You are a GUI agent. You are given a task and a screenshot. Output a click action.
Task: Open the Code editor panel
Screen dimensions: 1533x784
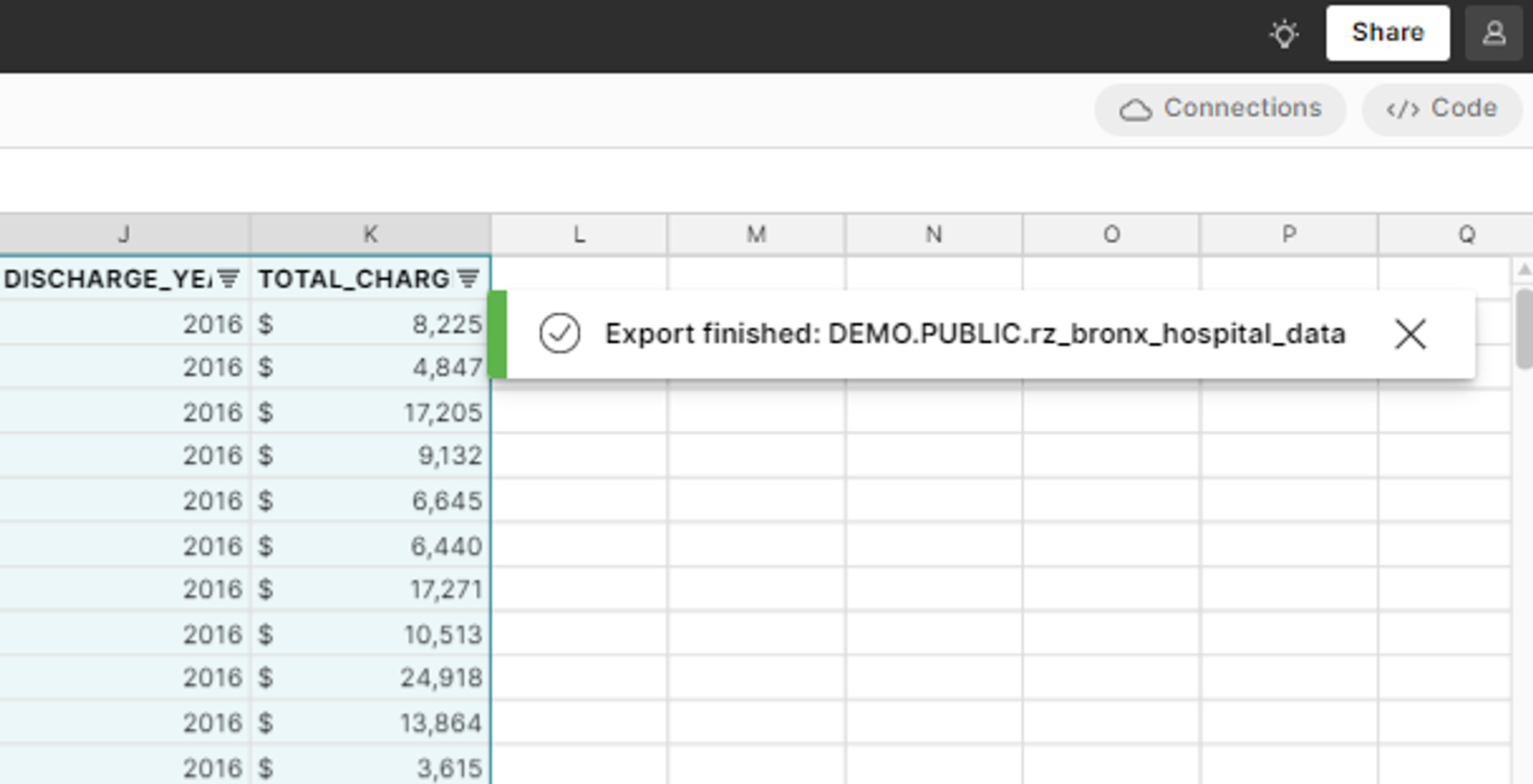pos(1442,109)
